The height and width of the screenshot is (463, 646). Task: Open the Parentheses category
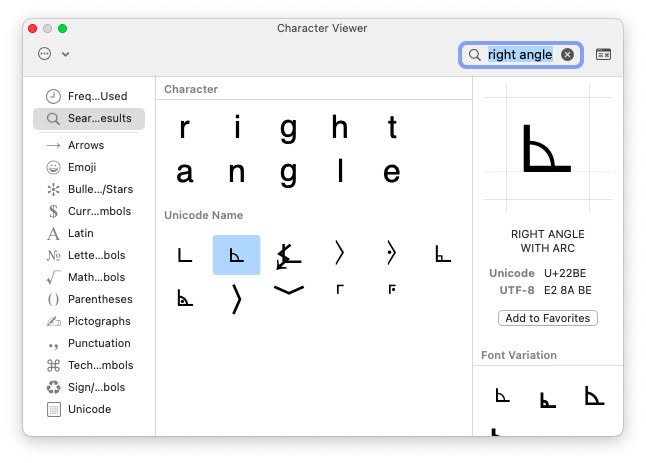pyautogui.click(x=89, y=299)
